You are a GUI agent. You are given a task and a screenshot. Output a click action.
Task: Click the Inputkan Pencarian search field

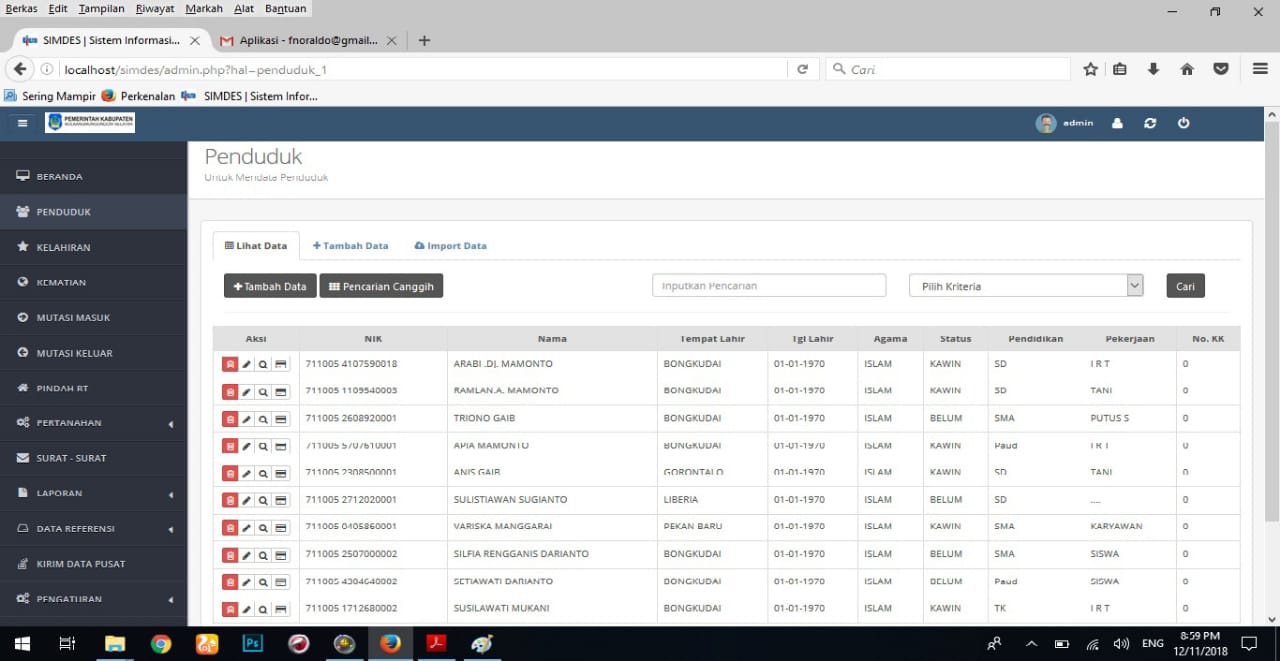click(769, 286)
